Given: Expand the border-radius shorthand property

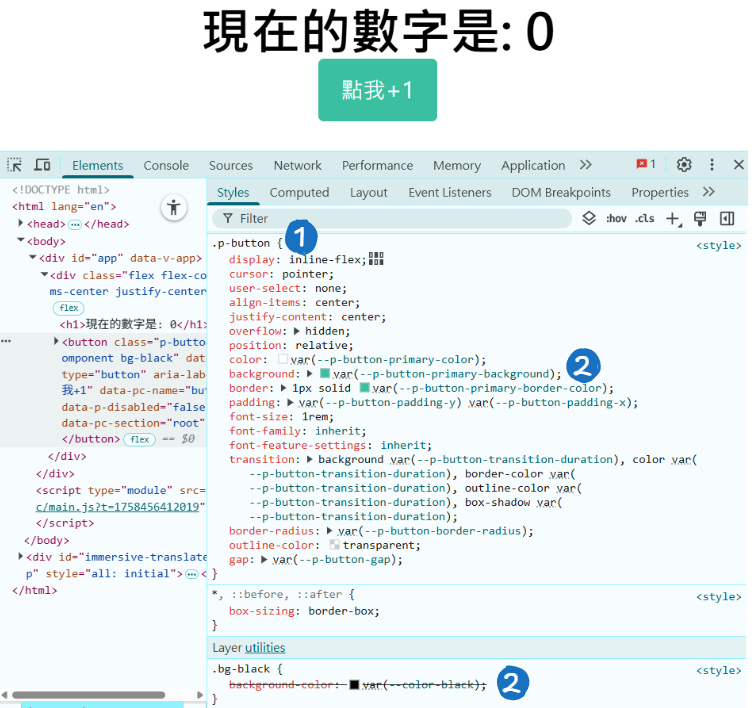Looking at the screenshot, I should (329, 531).
